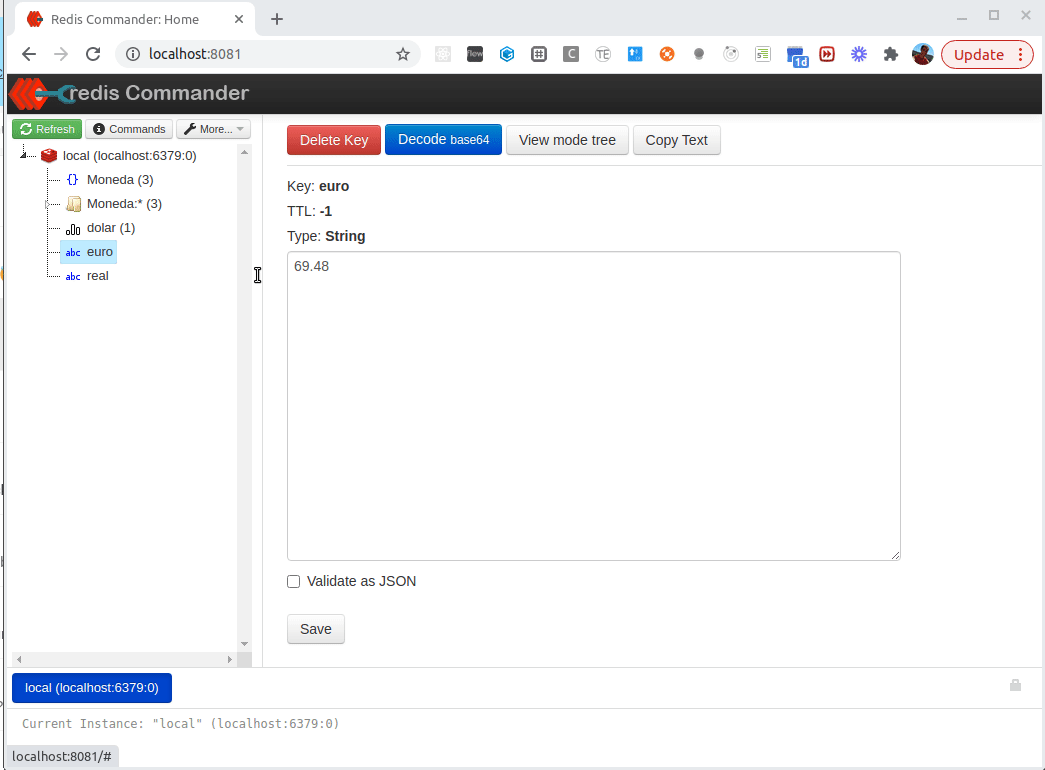Save the euro key value
The height and width of the screenshot is (770, 1045).
click(316, 629)
